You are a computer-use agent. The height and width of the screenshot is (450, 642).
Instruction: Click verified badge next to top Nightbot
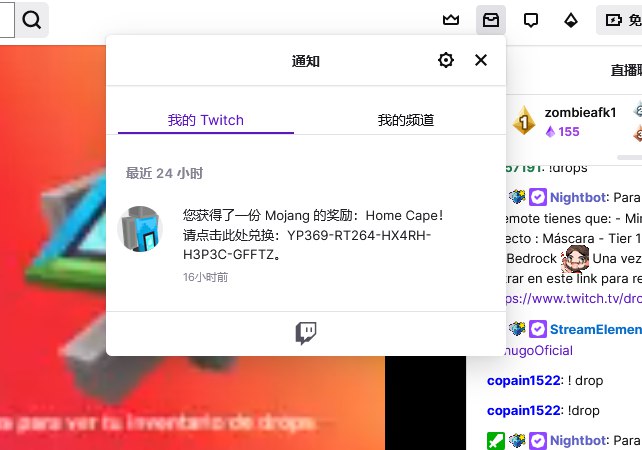[538, 197]
